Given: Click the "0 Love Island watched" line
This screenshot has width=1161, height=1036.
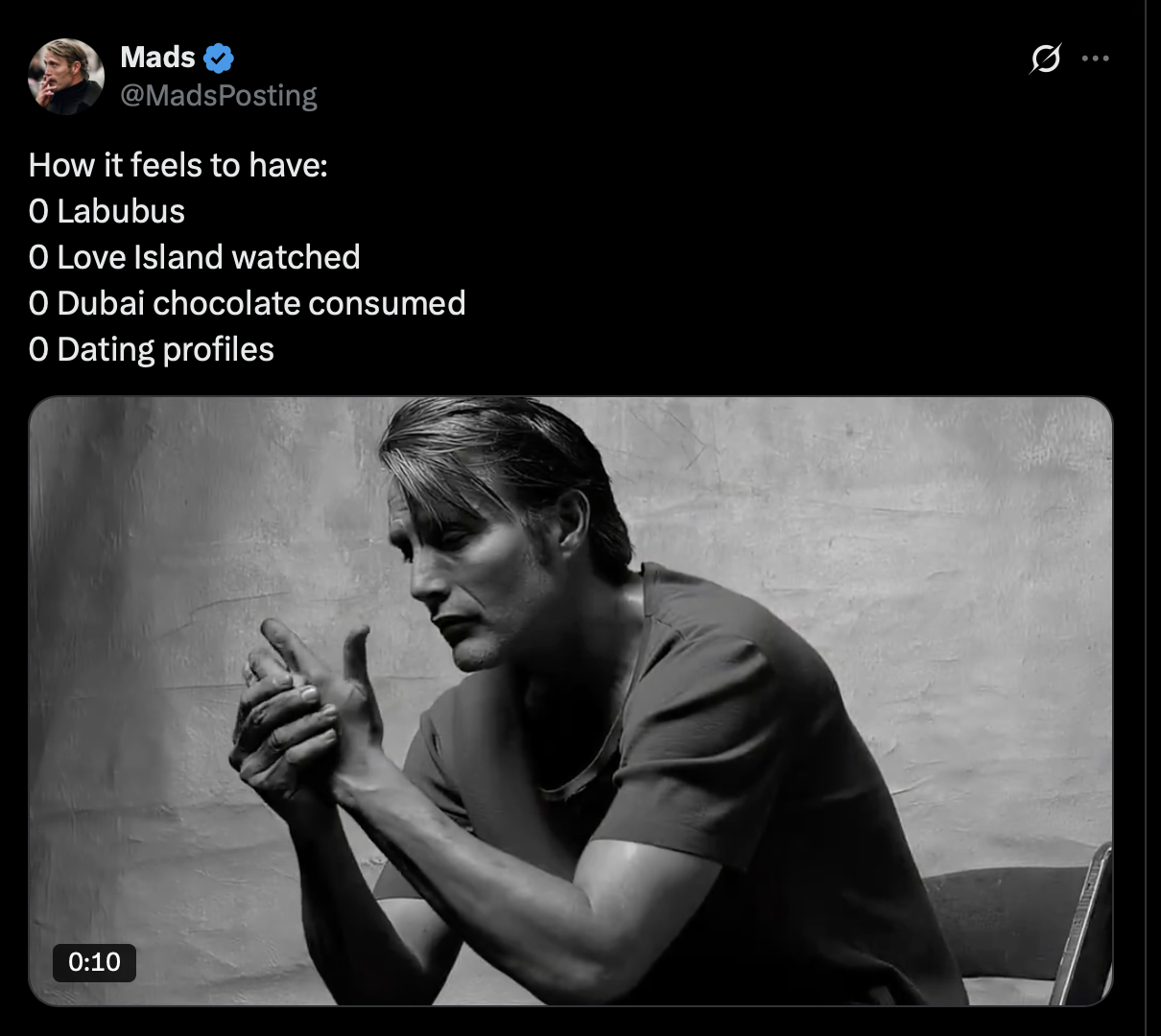Looking at the screenshot, I should (x=195, y=257).
